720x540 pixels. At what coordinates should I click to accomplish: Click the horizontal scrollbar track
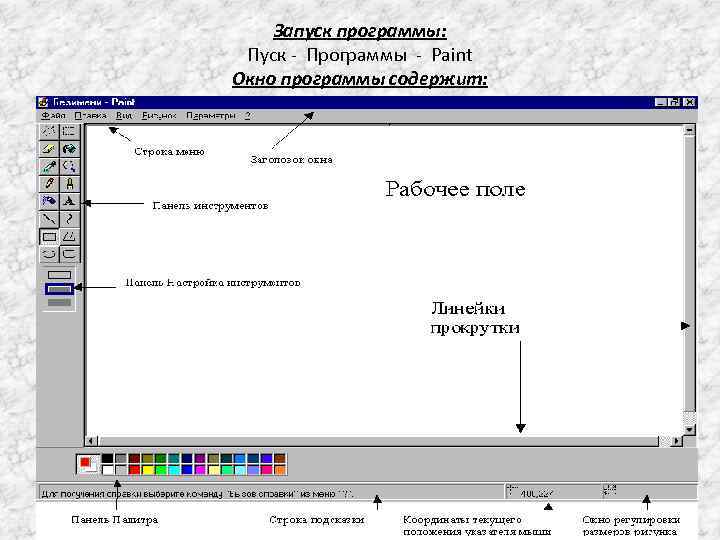coord(384,441)
